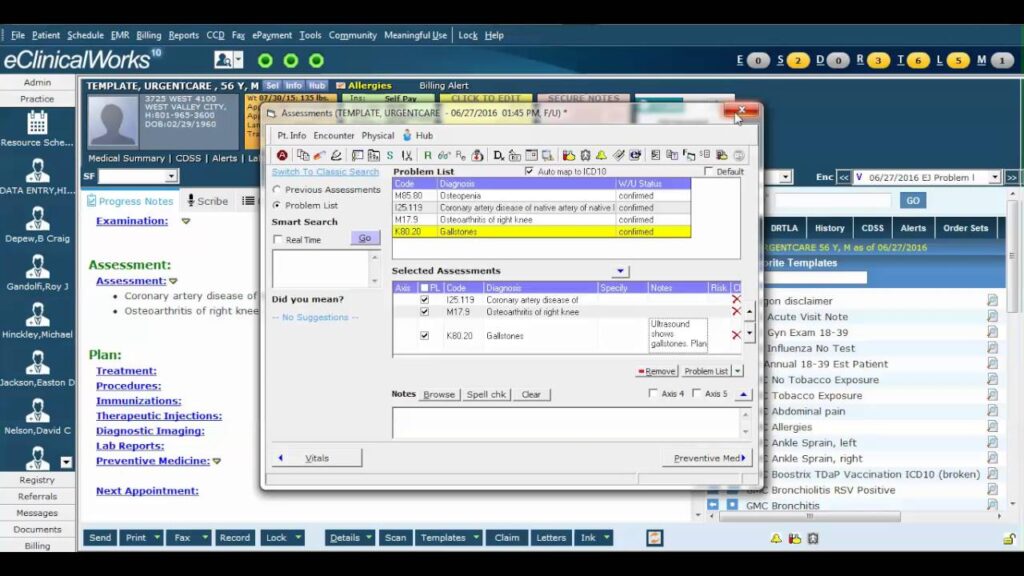Open the Reports menu

pos(184,35)
